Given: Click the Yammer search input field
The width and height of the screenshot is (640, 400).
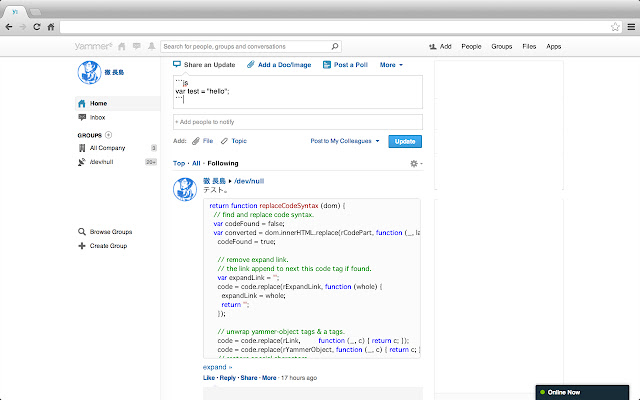Looking at the screenshot, I should 247,47.
